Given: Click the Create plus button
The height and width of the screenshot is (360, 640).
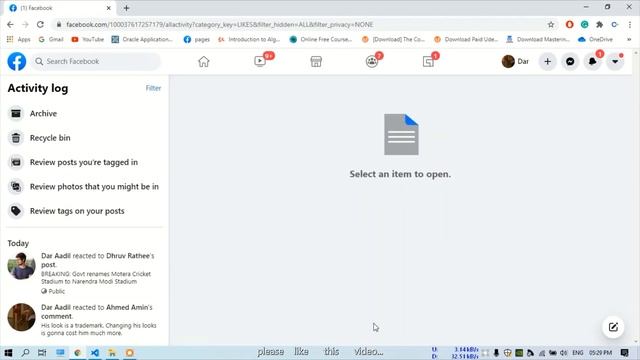Looking at the screenshot, I should click(x=548, y=62).
